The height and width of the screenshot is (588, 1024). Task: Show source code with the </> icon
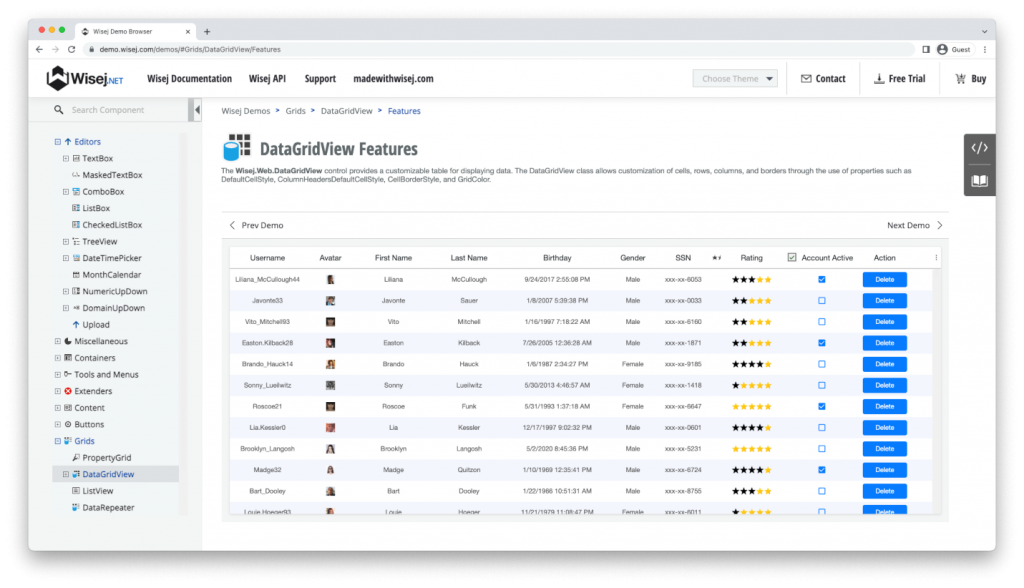pos(979,148)
